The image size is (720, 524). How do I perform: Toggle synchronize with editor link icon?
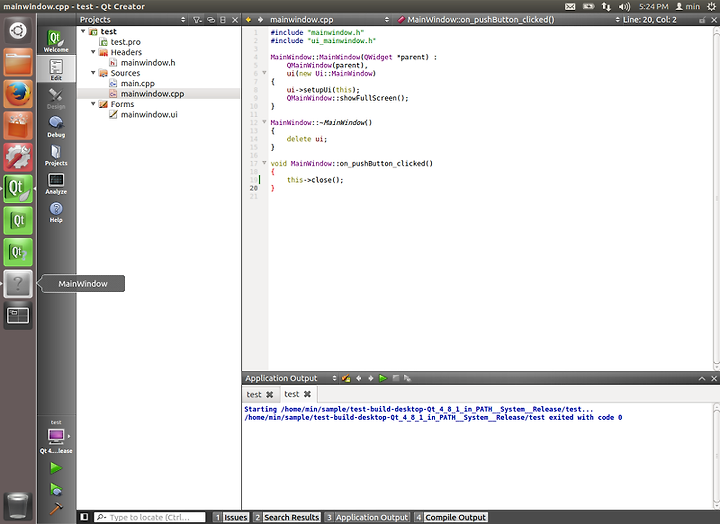pyautogui.click(x=211, y=20)
